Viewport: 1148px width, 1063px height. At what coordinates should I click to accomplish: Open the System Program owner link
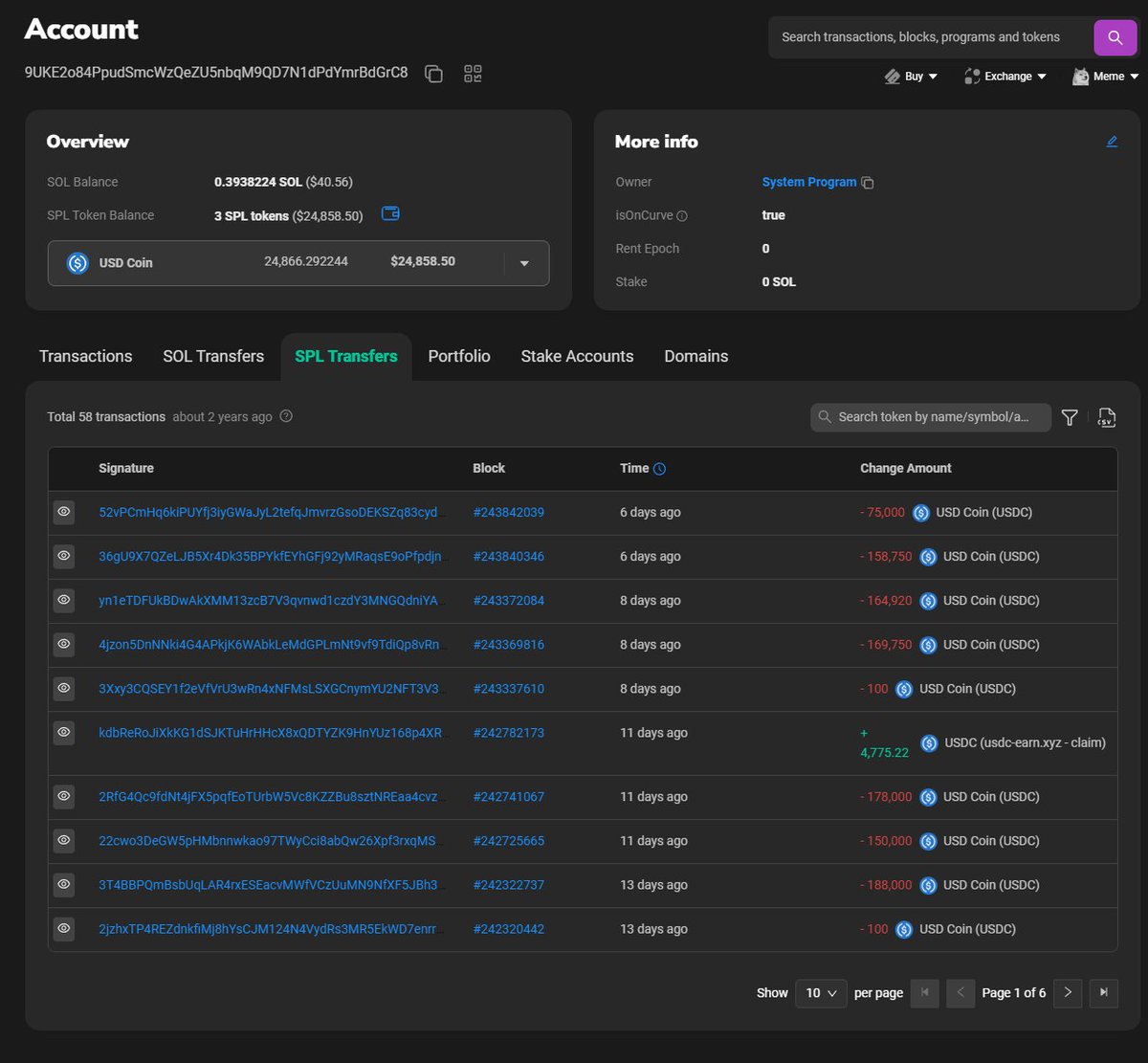click(809, 182)
